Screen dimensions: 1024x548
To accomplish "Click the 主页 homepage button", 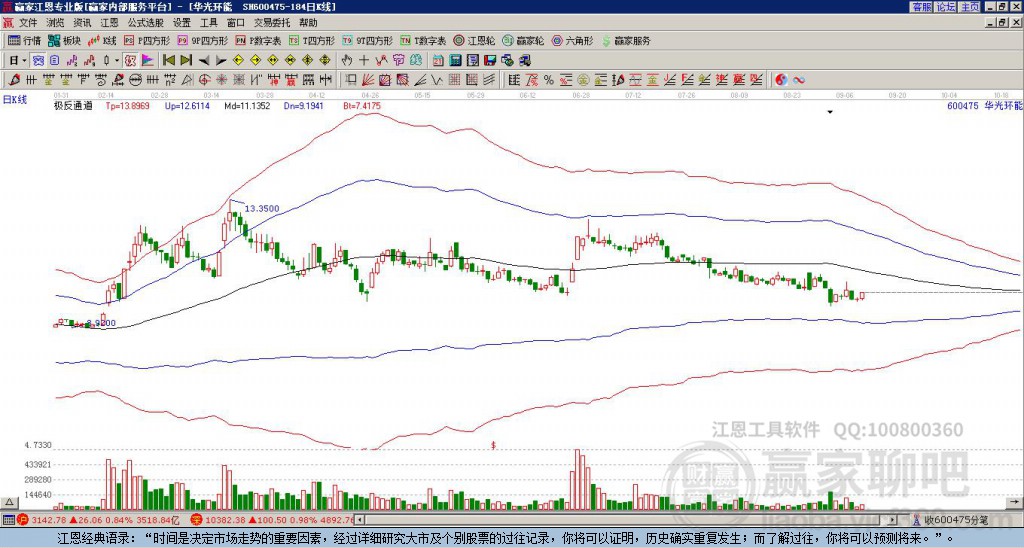I will pyautogui.click(x=970, y=7).
